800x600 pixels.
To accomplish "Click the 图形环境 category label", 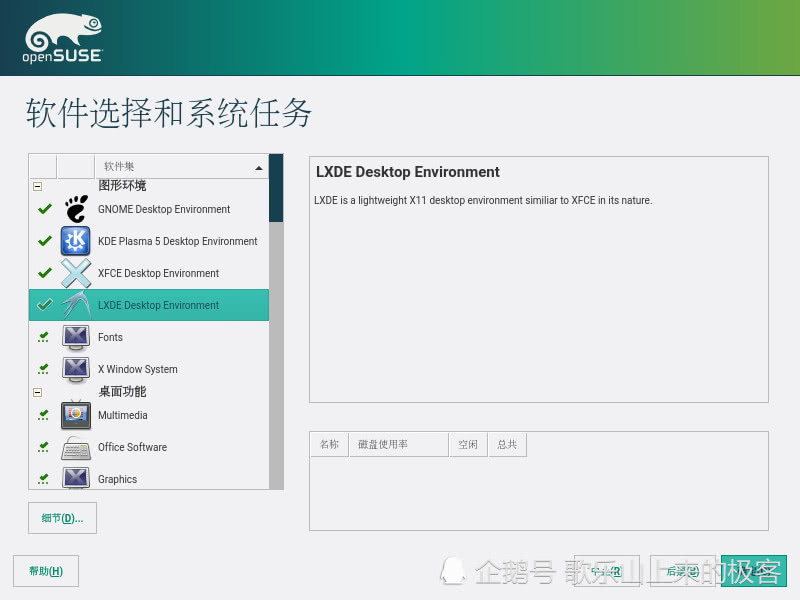I will tap(122, 186).
